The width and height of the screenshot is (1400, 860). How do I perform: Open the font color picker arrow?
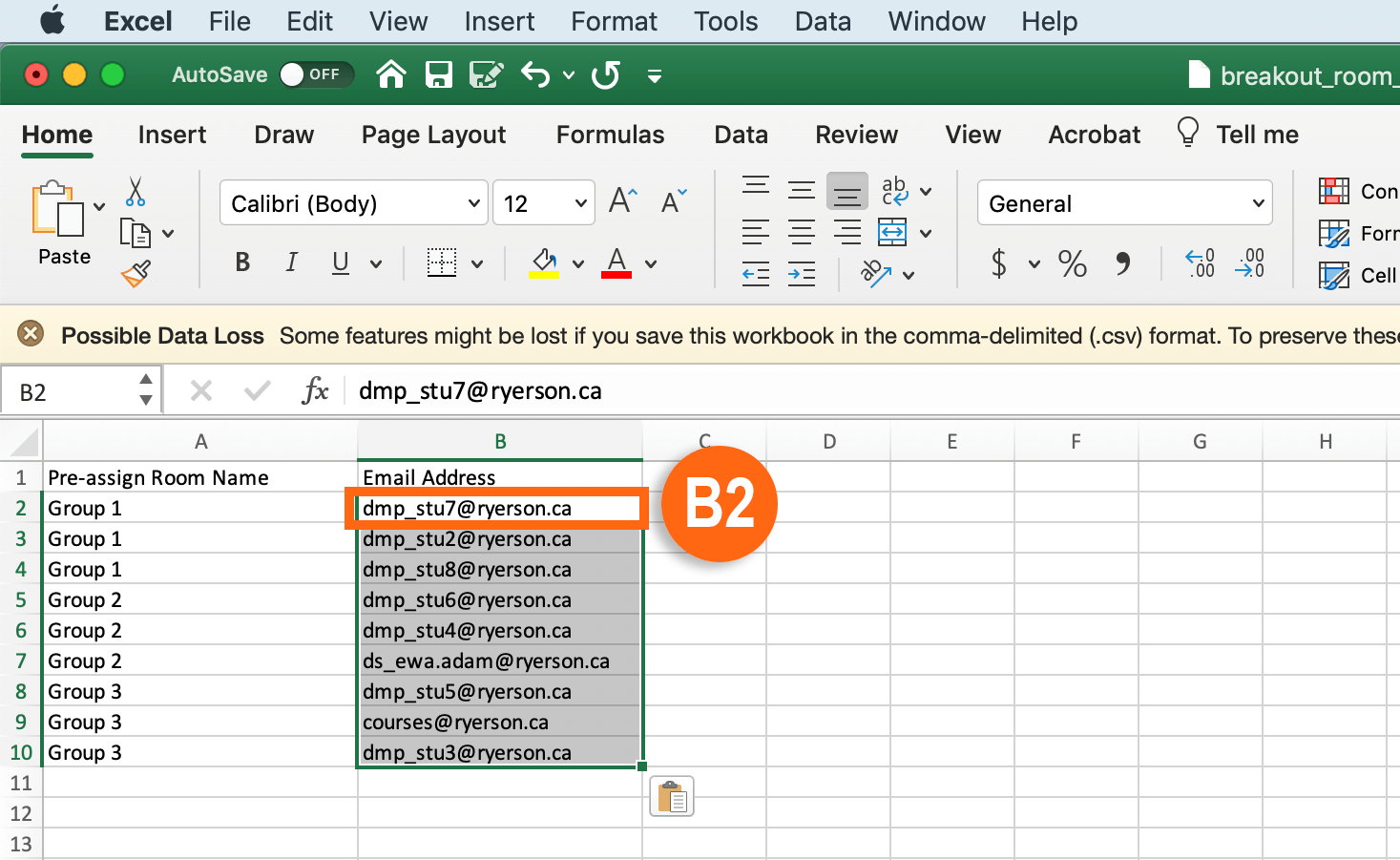(651, 263)
